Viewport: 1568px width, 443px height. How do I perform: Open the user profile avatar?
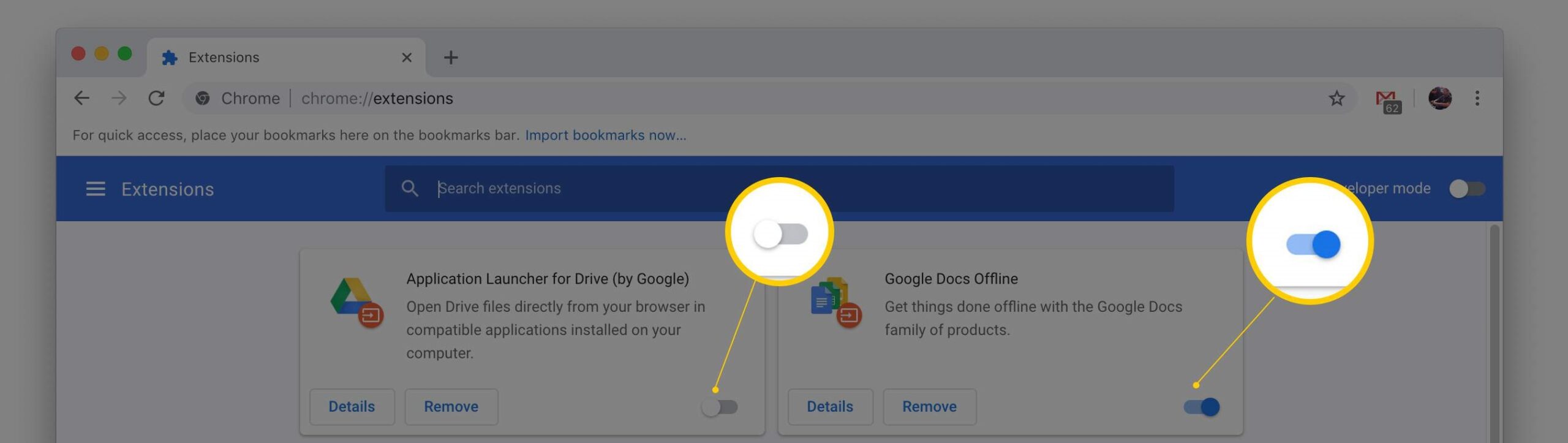coord(1440,98)
